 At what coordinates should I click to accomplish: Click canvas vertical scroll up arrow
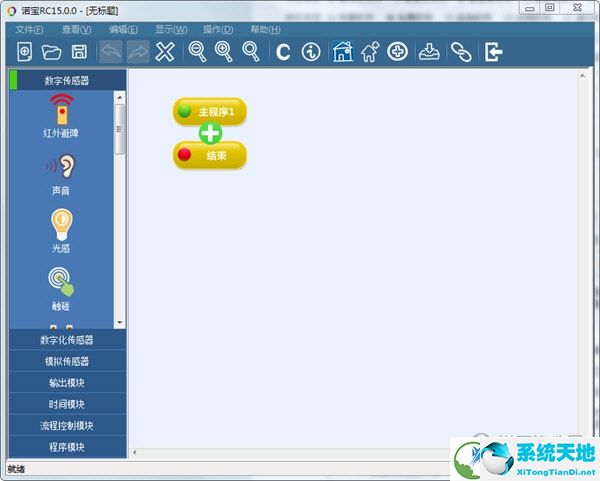tap(582, 76)
